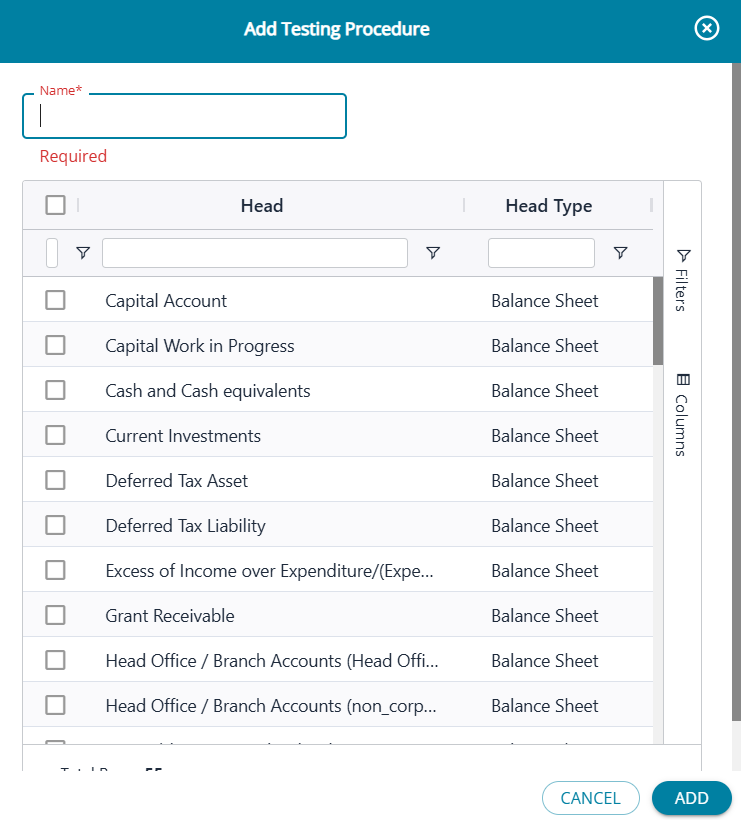
Task: Open the Head column filter options
Action: [x=433, y=253]
